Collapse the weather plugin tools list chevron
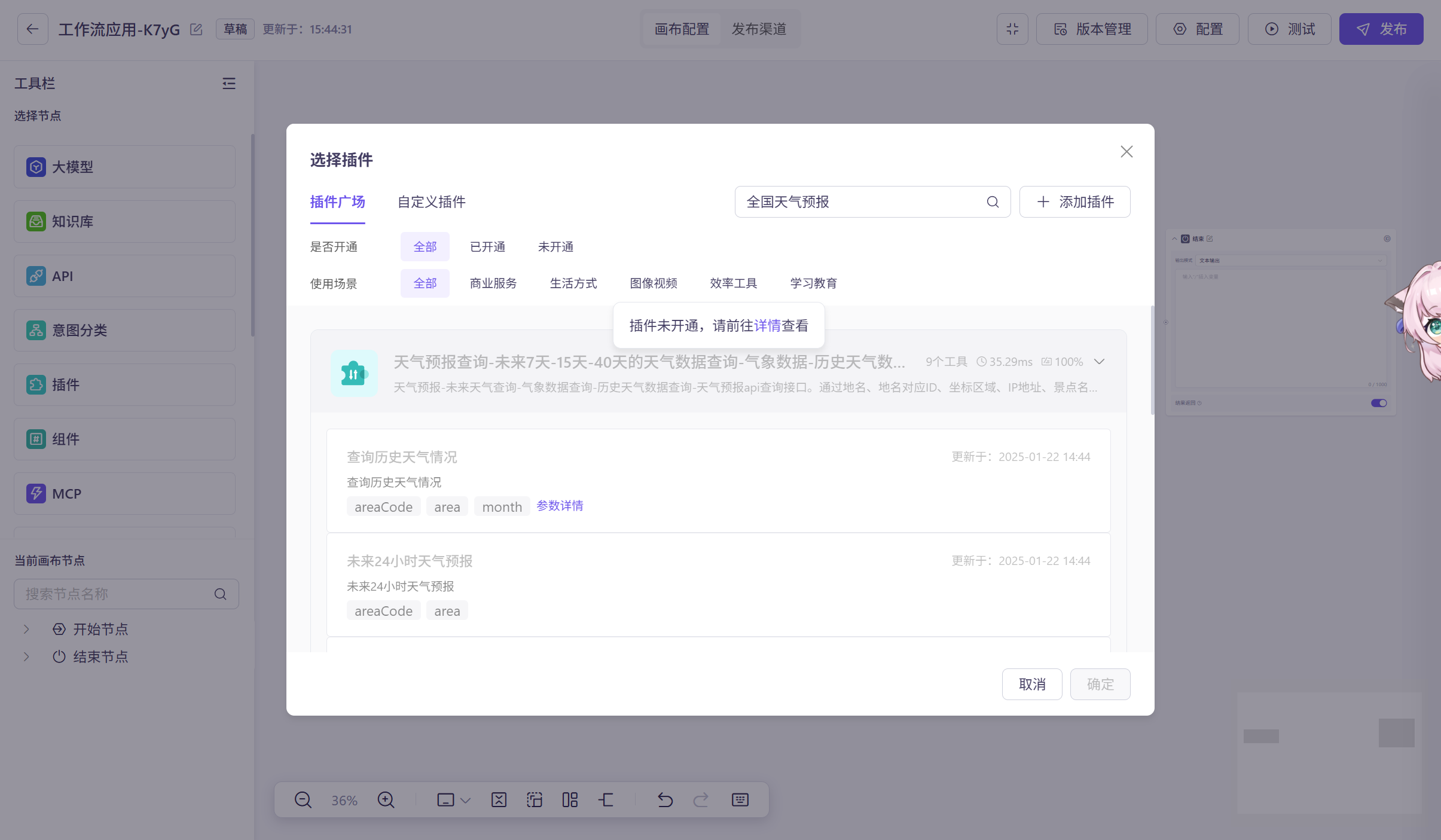Viewport: 1441px width, 840px height. (1099, 362)
